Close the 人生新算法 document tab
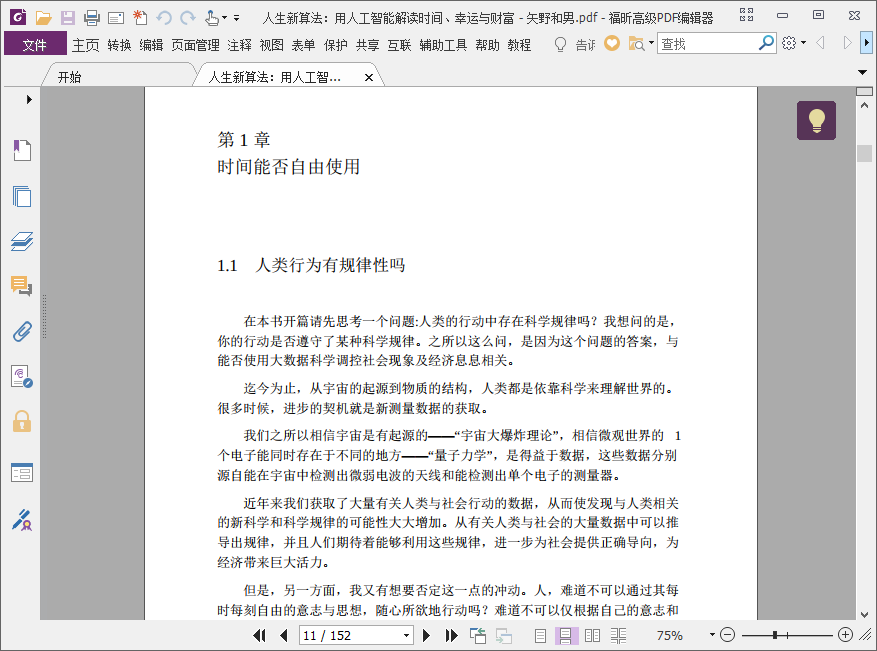Viewport: 877px width, 651px height. click(369, 78)
